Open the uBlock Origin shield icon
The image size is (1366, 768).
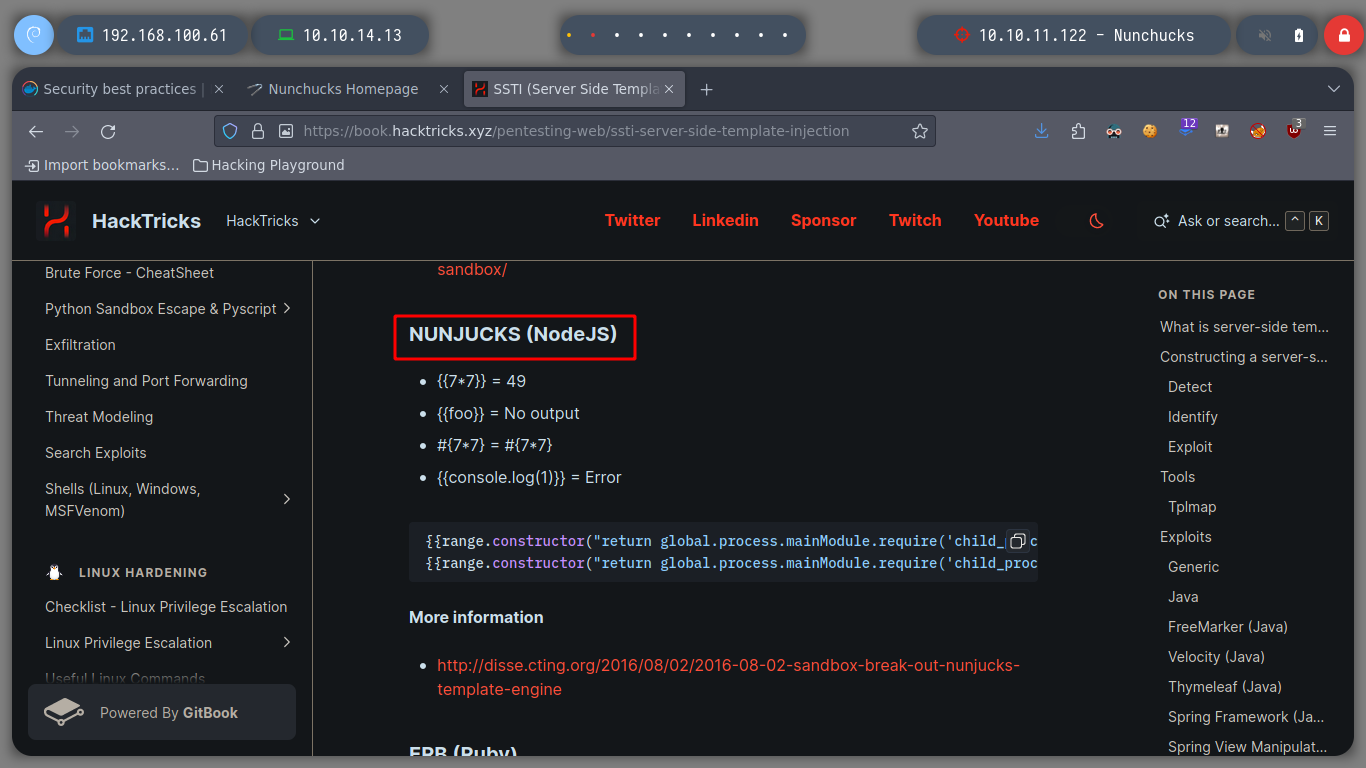pyautogui.click(x=1294, y=130)
